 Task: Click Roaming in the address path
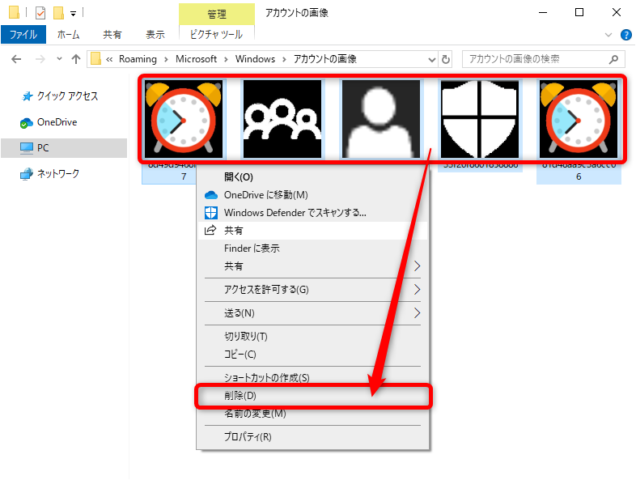click(x=138, y=59)
